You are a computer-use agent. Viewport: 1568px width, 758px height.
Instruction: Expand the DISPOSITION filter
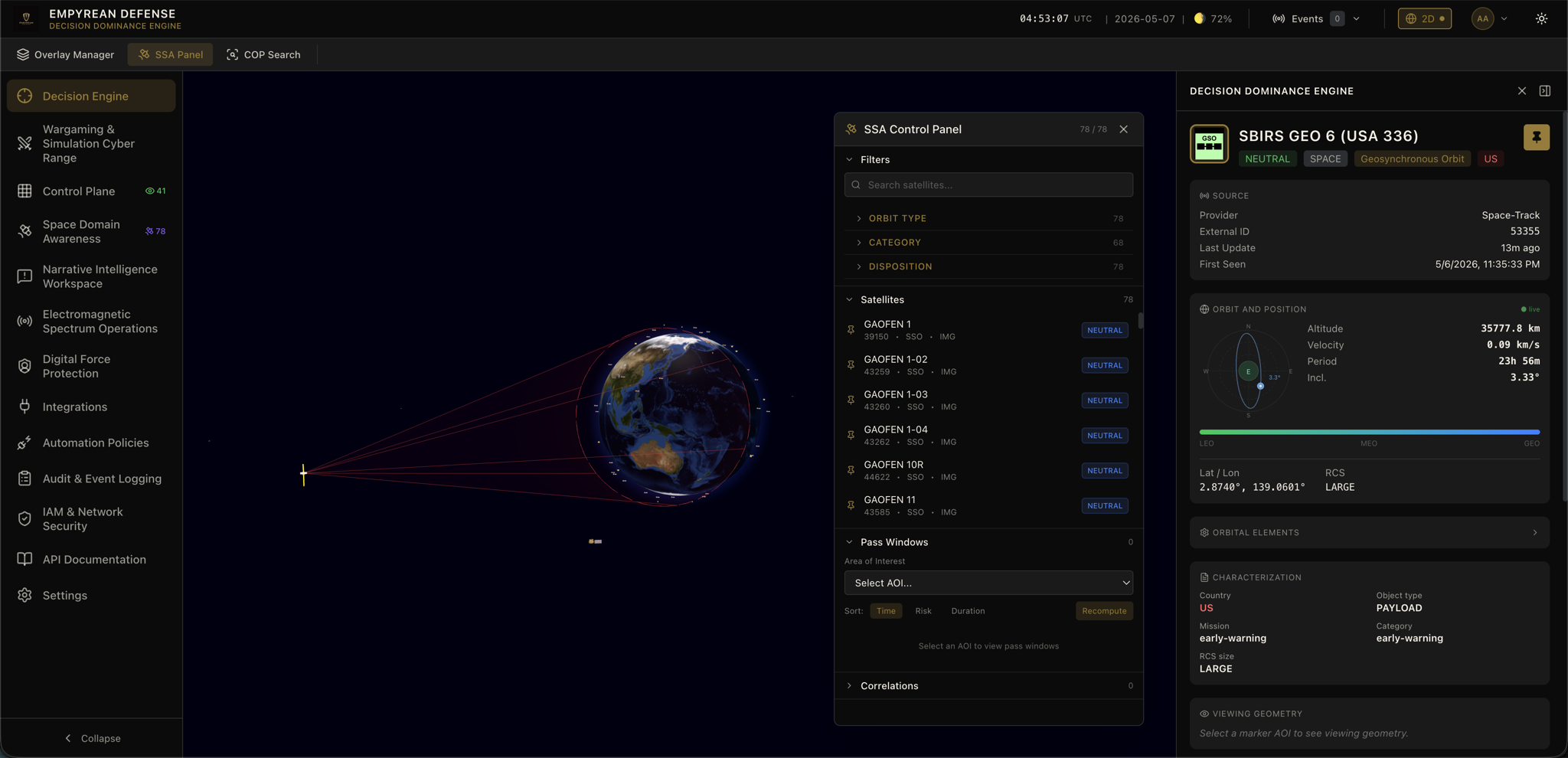[x=988, y=266]
